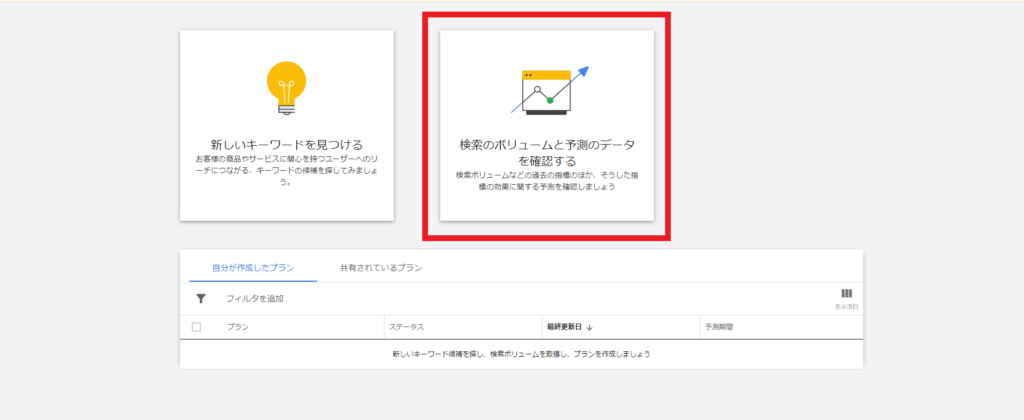Click the empty table message row
The height and width of the screenshot is (420, 1024).
click(521, 354)
